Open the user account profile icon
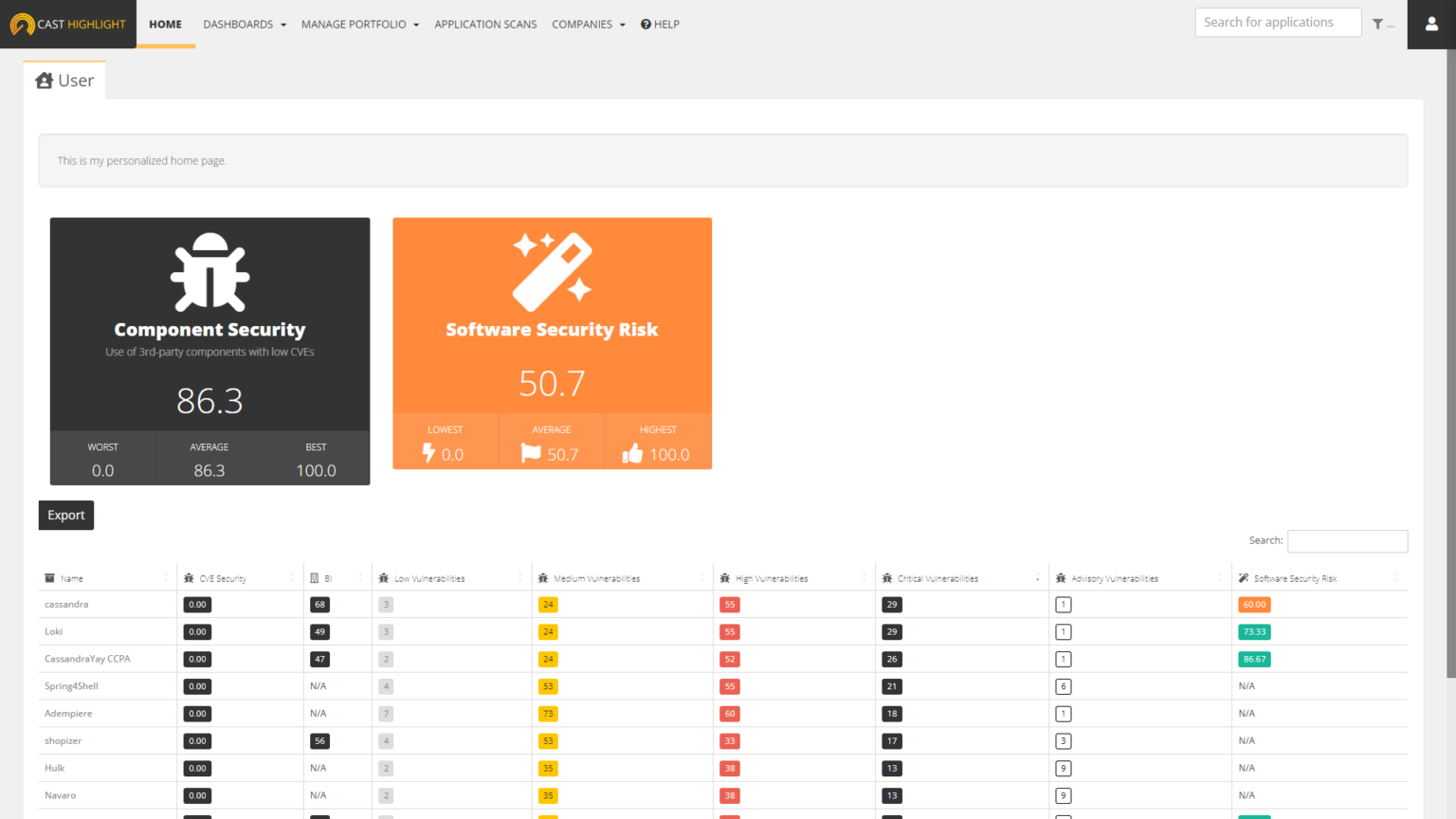This screenshot has height=819, width=1456. pos(1431,24)
